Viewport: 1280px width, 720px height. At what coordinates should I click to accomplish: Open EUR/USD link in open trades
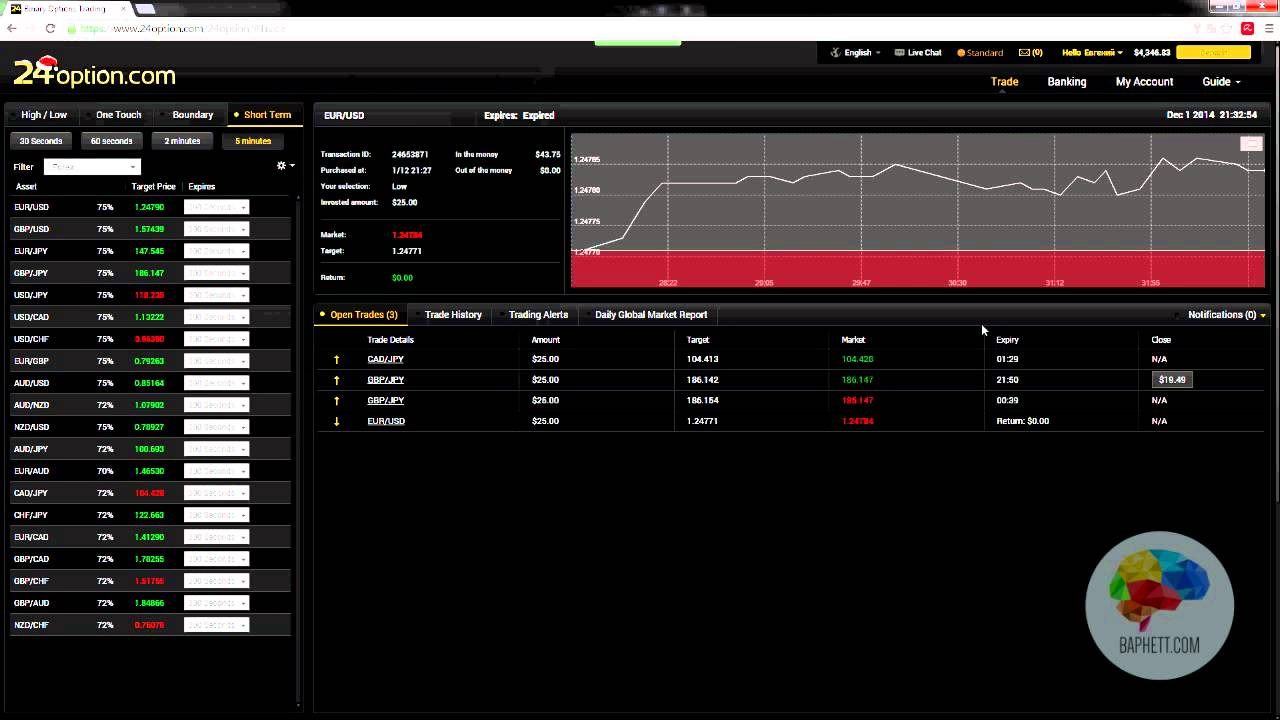[x=386, y=421]
